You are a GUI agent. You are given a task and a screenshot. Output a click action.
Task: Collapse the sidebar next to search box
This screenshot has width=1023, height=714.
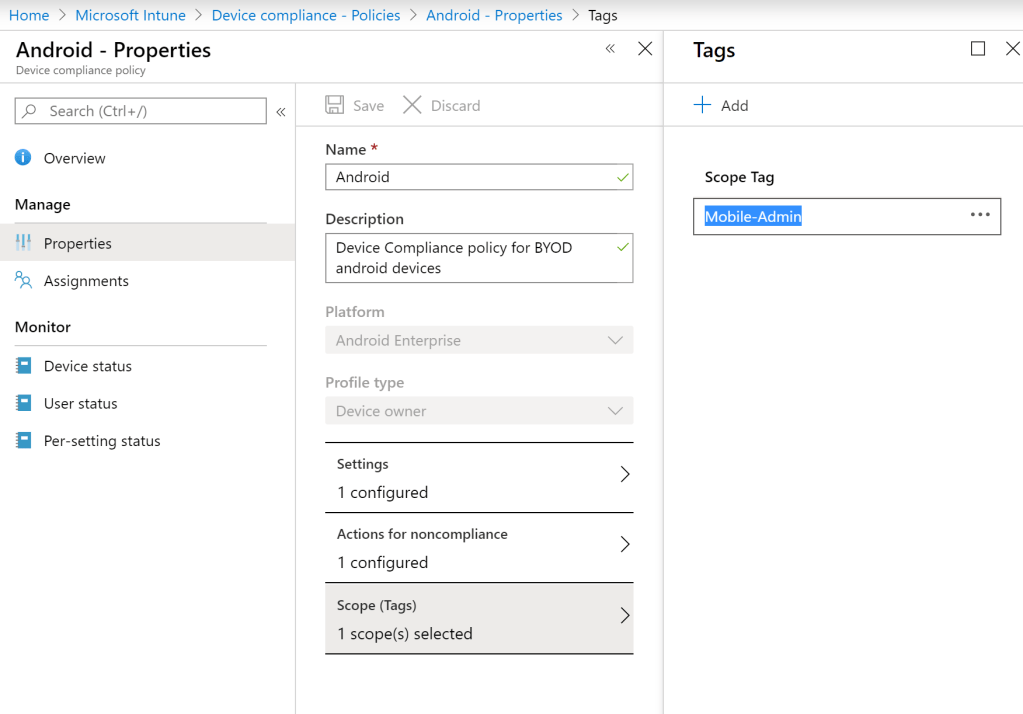[x=281, y=112]
